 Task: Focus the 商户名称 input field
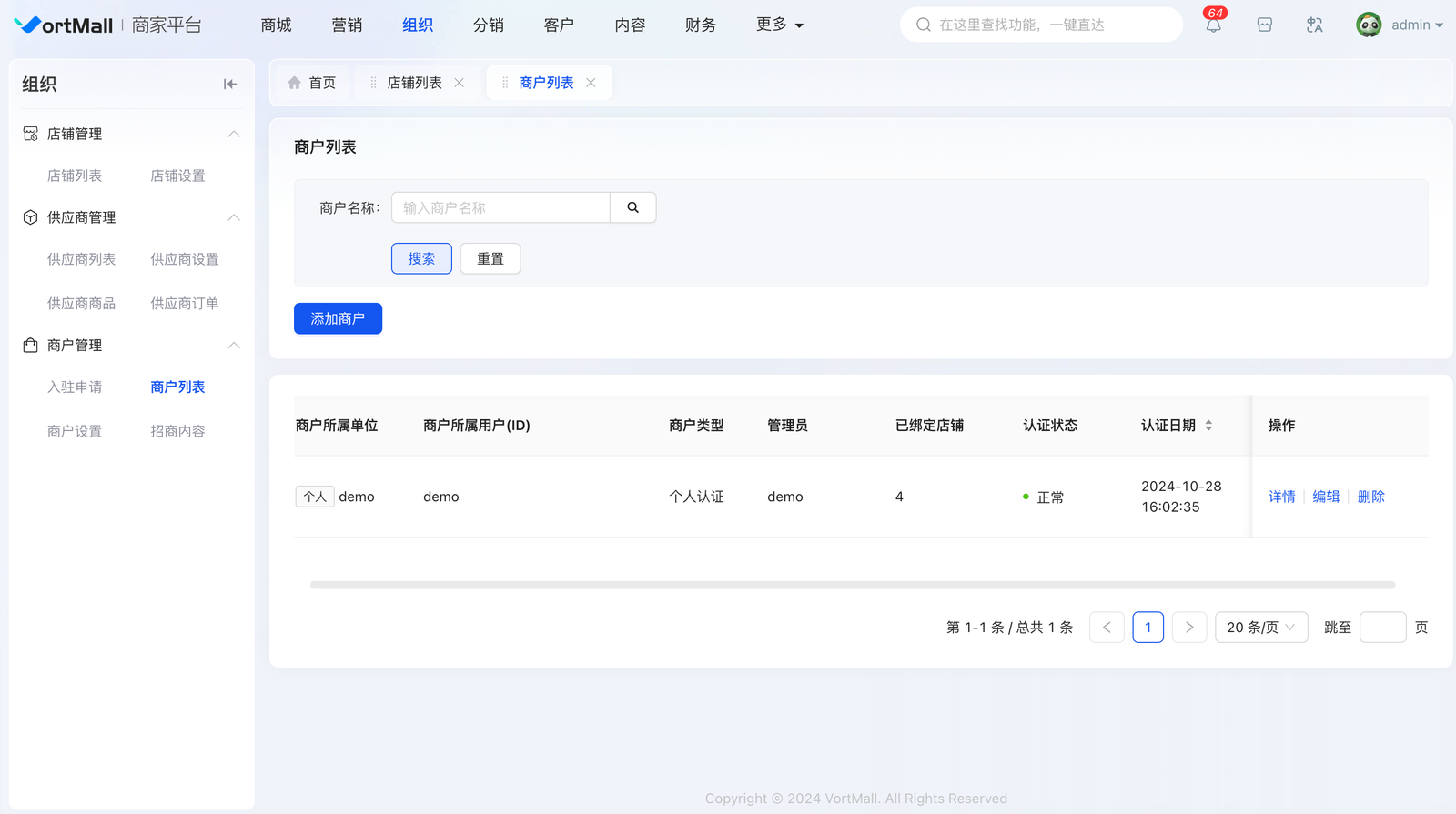[500, 207]
